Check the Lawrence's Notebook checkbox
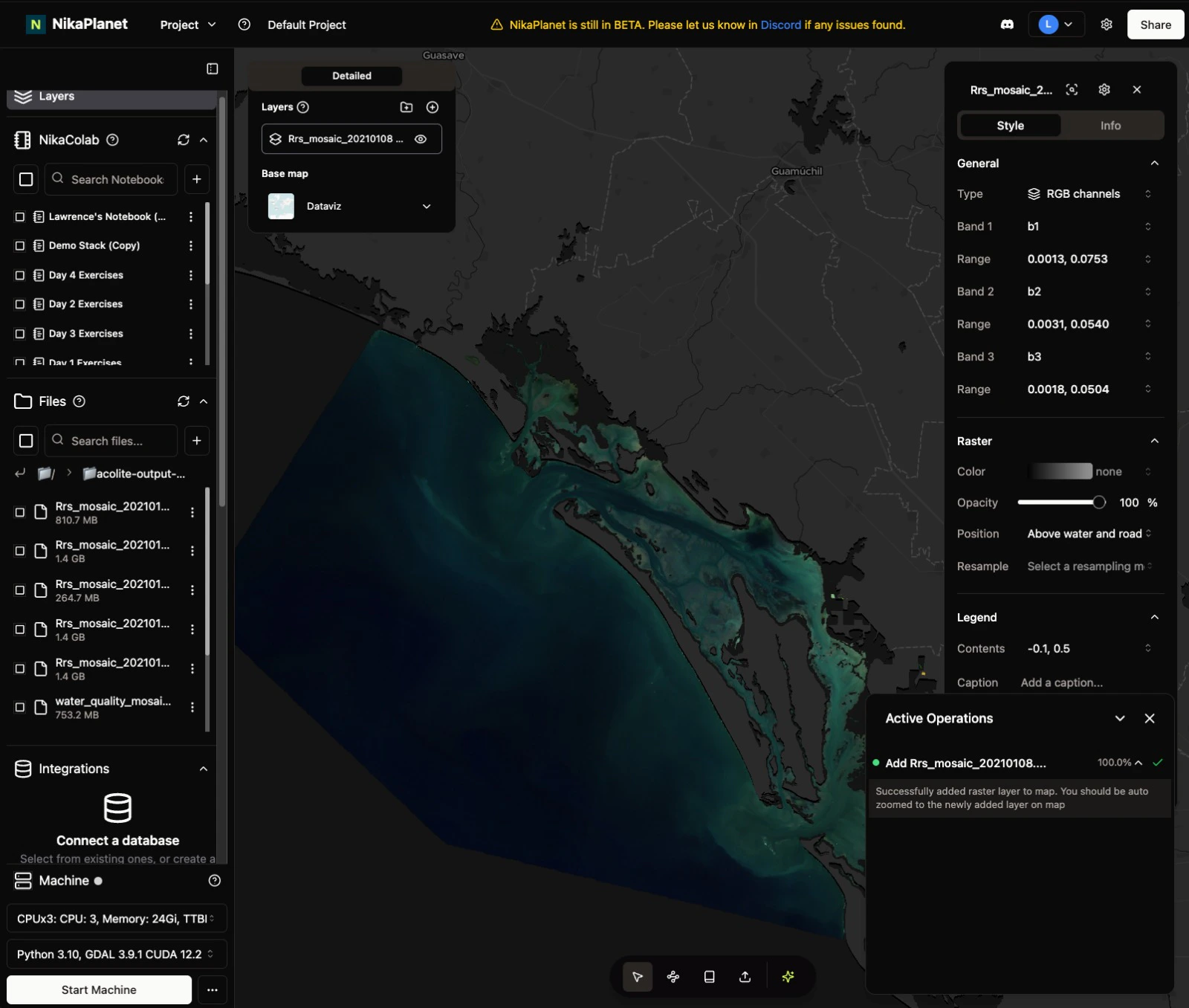The width and height of the screenshot is (1189, 1008). click(20, 216)
